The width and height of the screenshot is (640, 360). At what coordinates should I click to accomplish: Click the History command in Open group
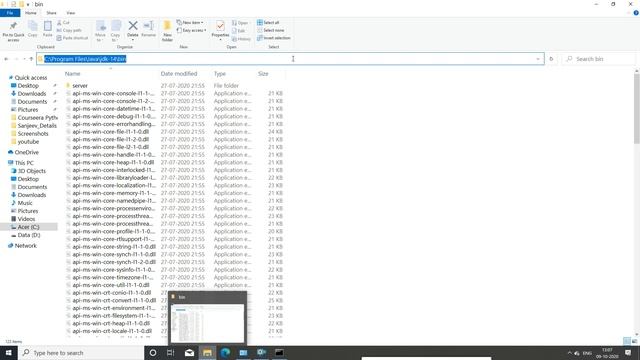coord(241,39)
